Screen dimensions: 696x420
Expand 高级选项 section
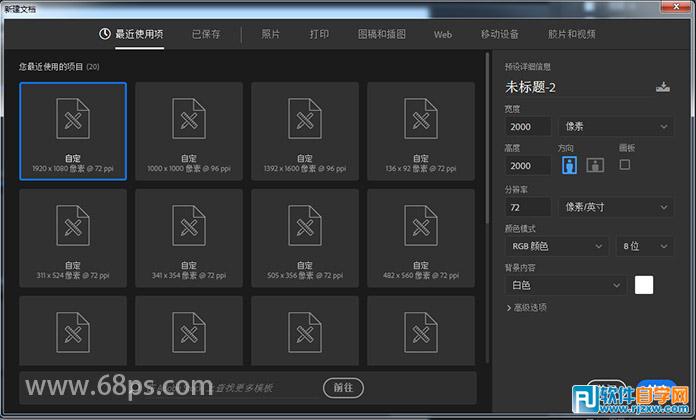526,307
